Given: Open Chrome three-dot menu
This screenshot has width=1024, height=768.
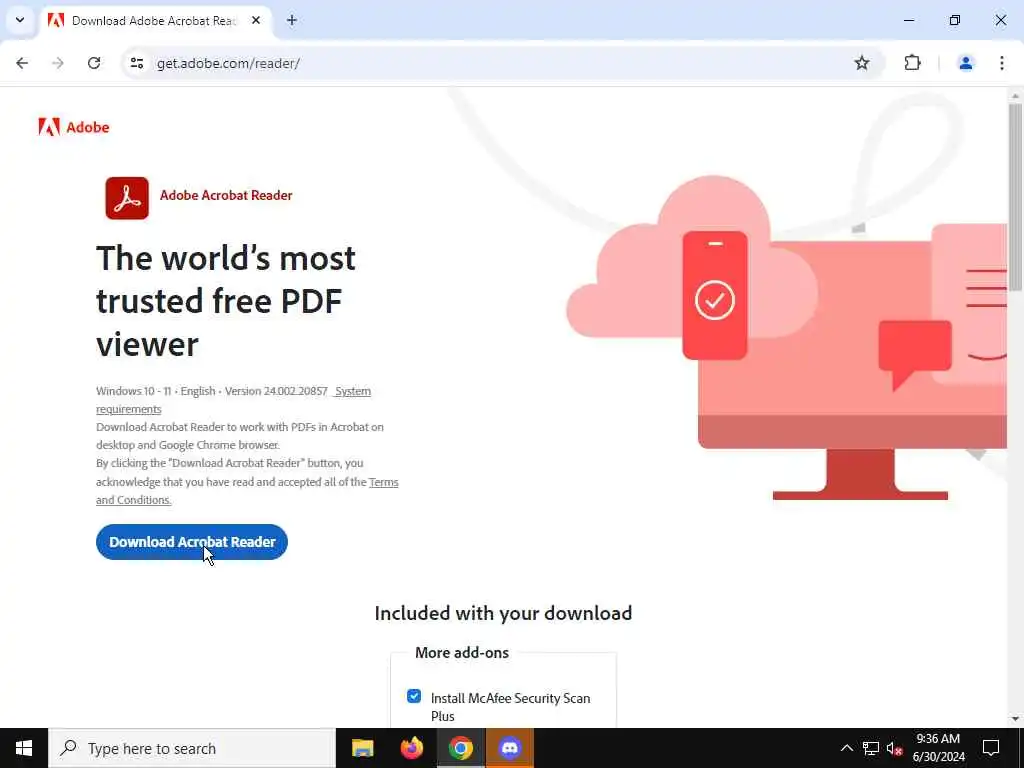Looking at the screenshot, I should click(1002, 63).
